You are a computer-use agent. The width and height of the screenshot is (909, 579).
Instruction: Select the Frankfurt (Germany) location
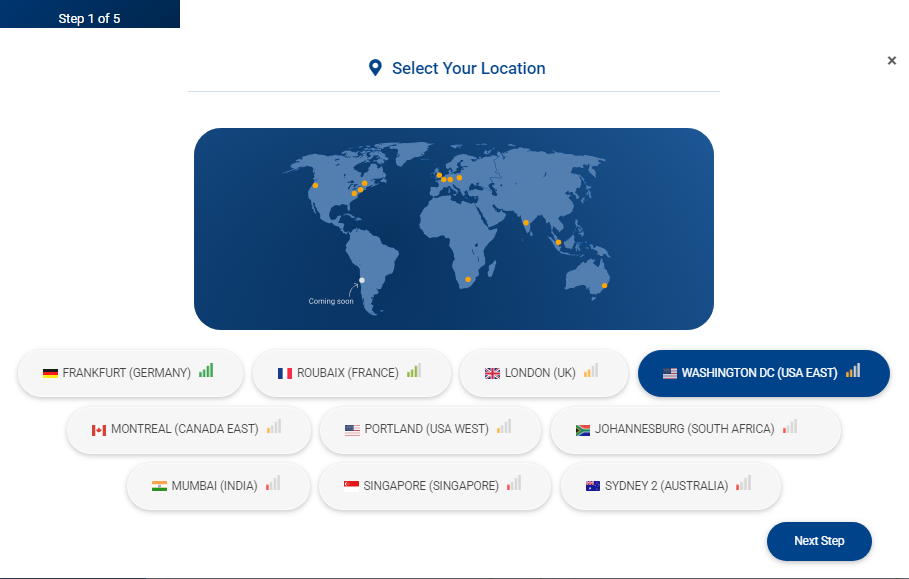(130, 373)
